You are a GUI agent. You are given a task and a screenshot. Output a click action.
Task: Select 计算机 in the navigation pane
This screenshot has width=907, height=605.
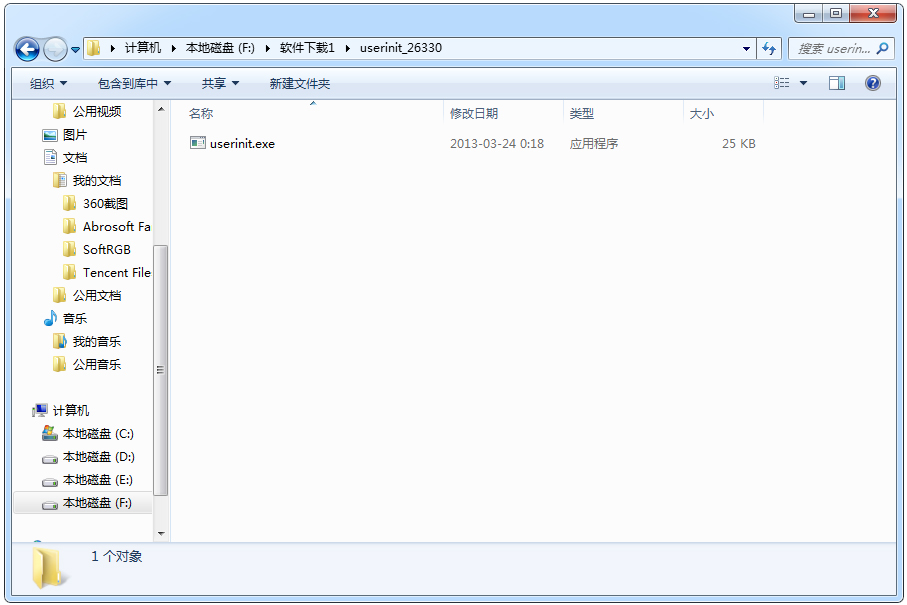71,411
